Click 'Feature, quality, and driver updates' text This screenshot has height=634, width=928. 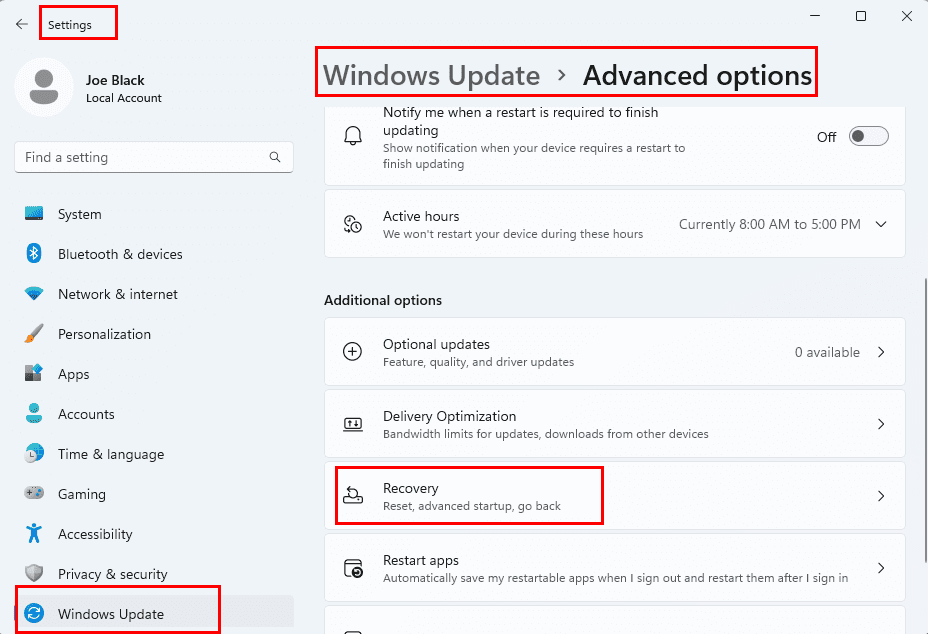click(478, 362)
